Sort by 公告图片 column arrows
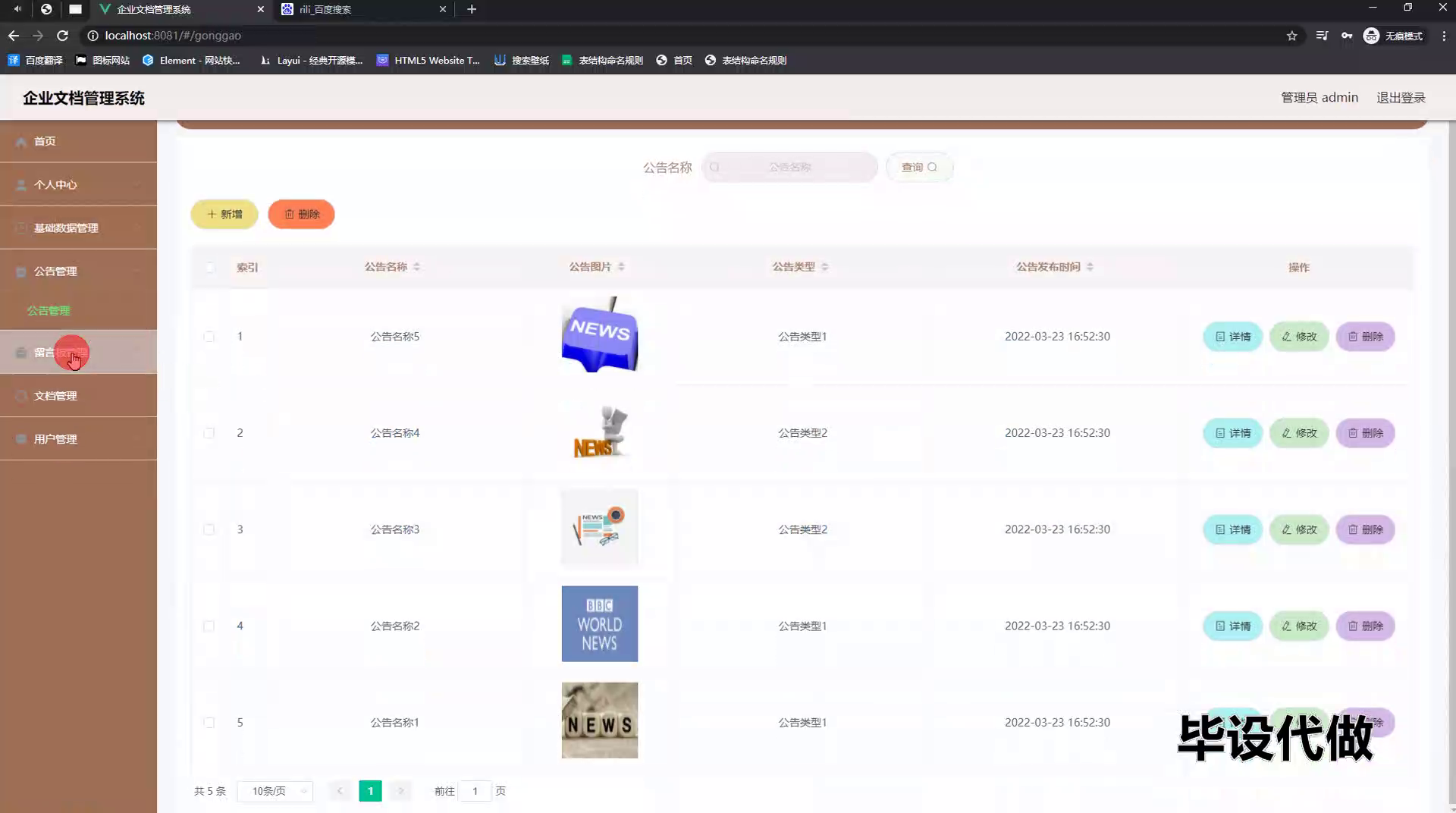 coord(621,267)
